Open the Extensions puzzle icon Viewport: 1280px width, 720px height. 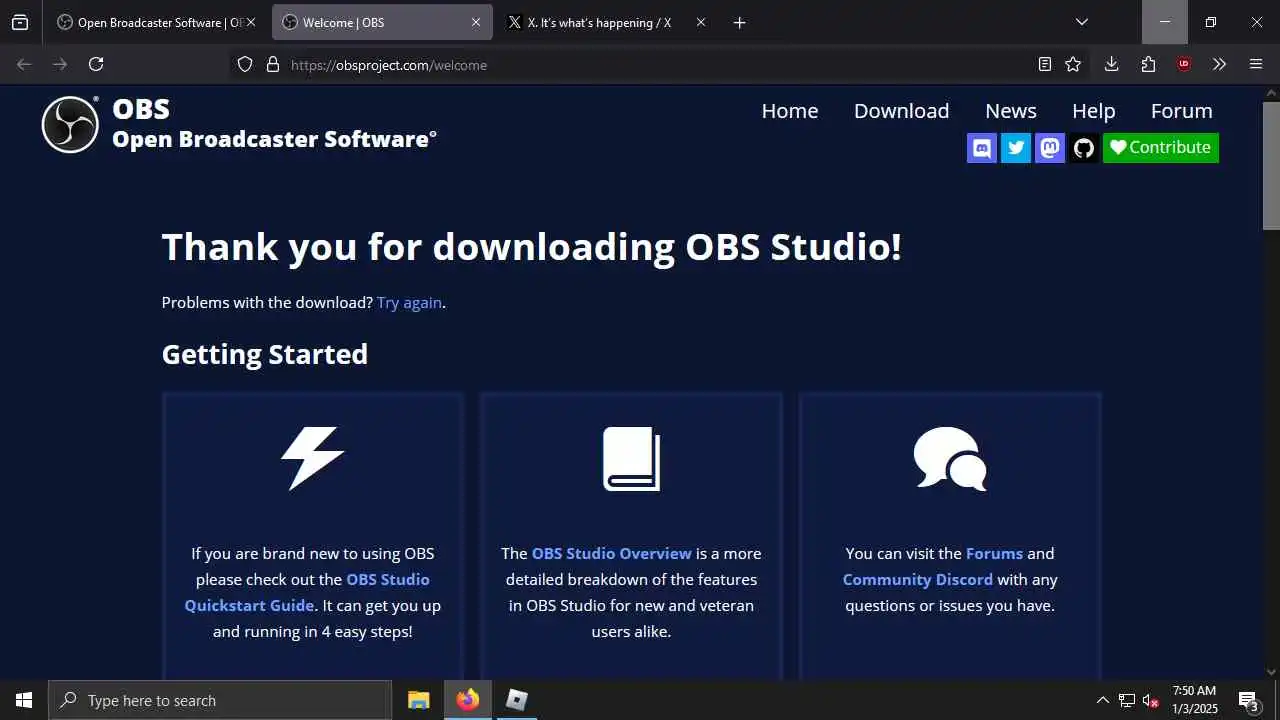tap(1148, 64)
